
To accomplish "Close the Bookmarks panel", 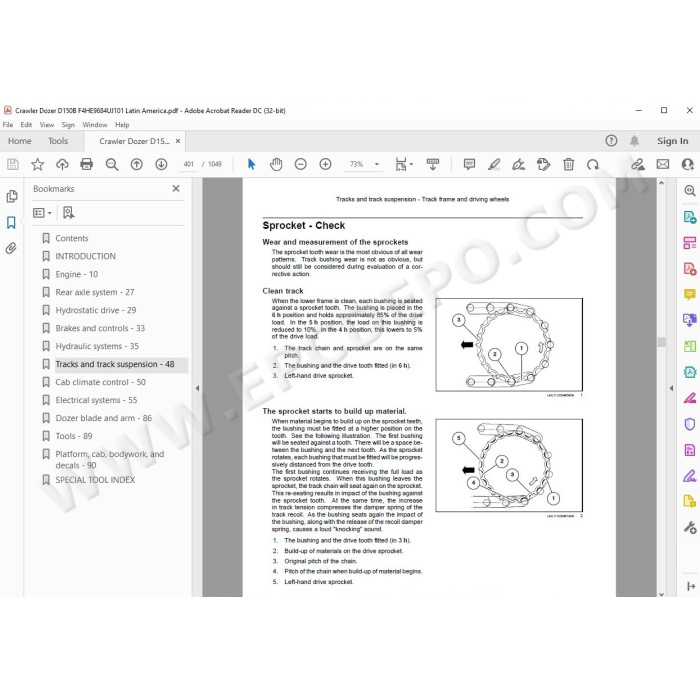I will pyautogui.click(x=176, y=188).
